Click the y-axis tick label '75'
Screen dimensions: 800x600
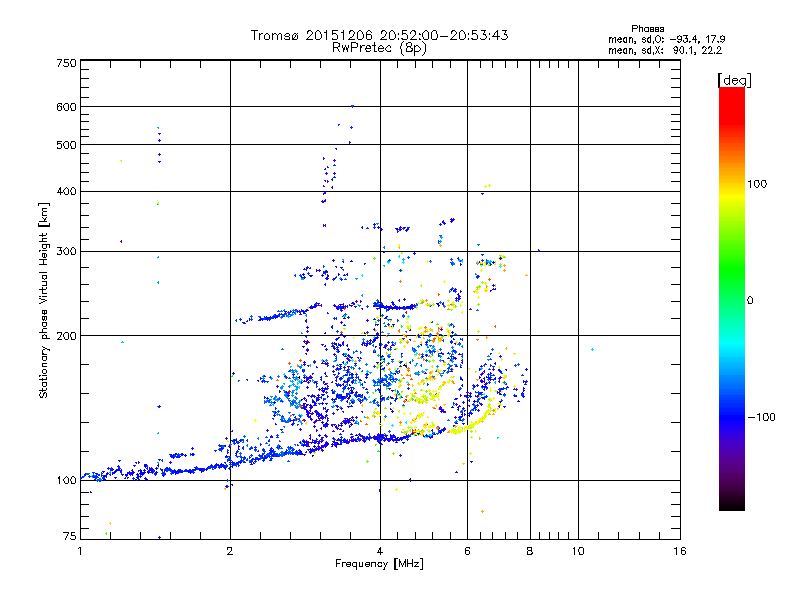coord(70,536)
